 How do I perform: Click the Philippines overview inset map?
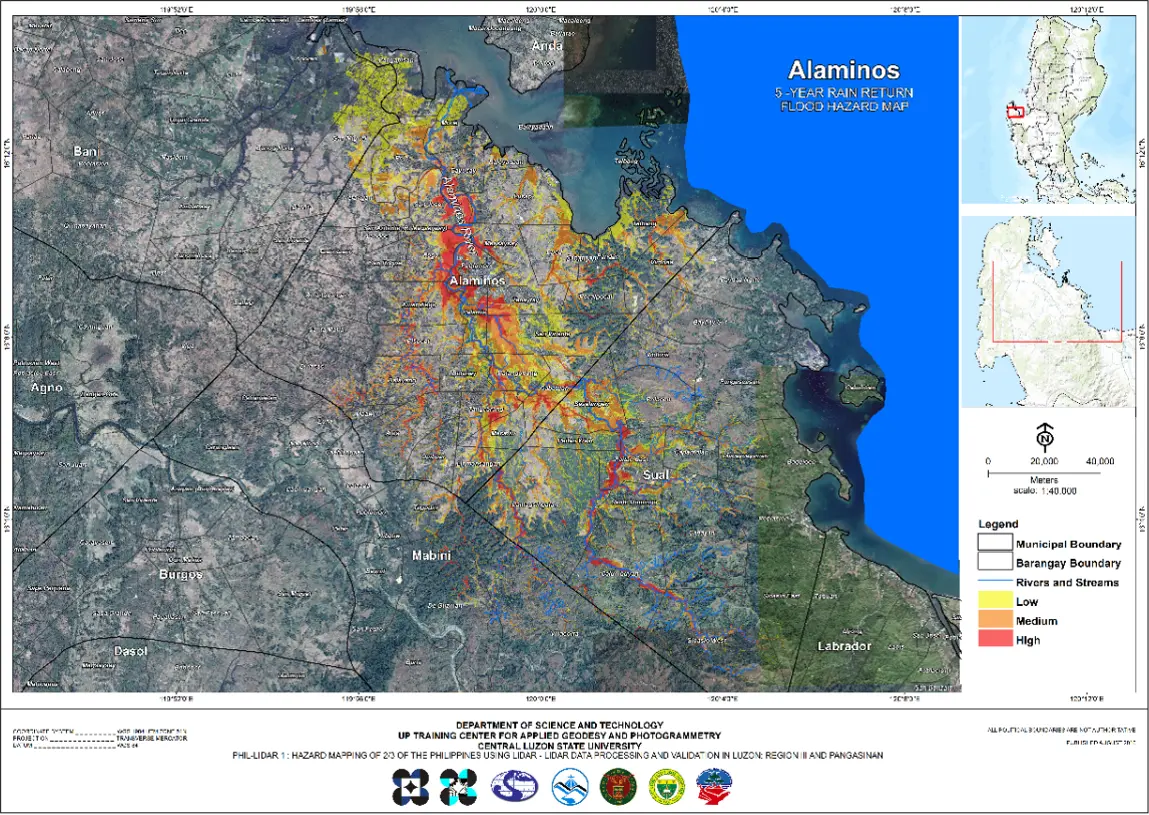pos(1047,110)
